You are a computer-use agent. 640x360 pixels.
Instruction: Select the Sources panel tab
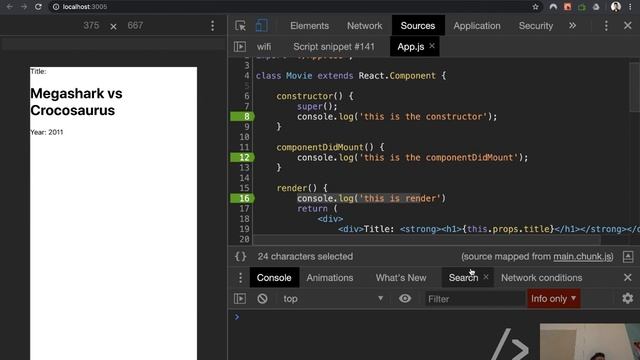click(418, 26)
